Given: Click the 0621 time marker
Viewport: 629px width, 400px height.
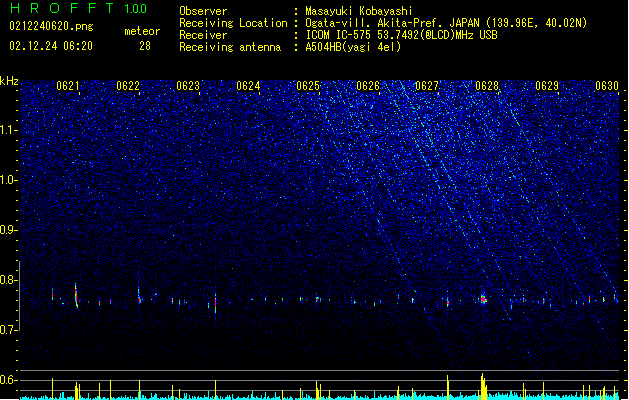Looking at the screenshot, I should click(68, 86).
